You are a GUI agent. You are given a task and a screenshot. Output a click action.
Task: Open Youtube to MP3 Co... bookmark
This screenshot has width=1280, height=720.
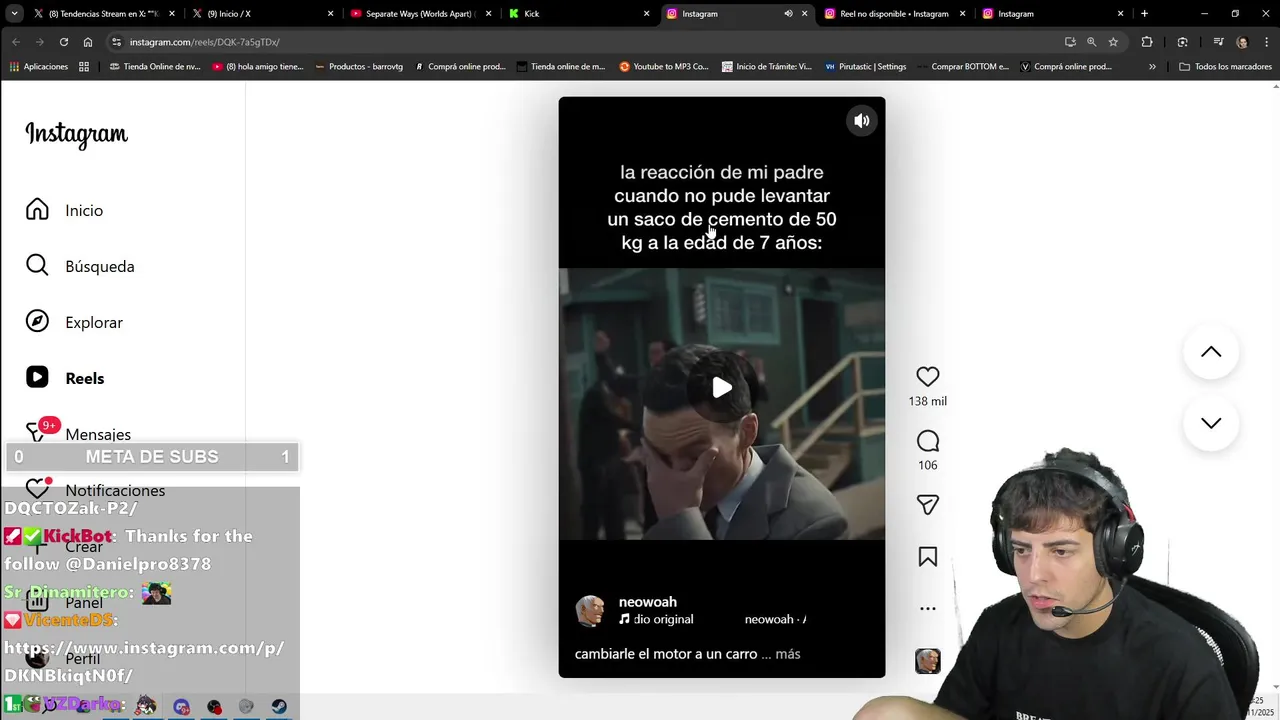coord(664,67)
